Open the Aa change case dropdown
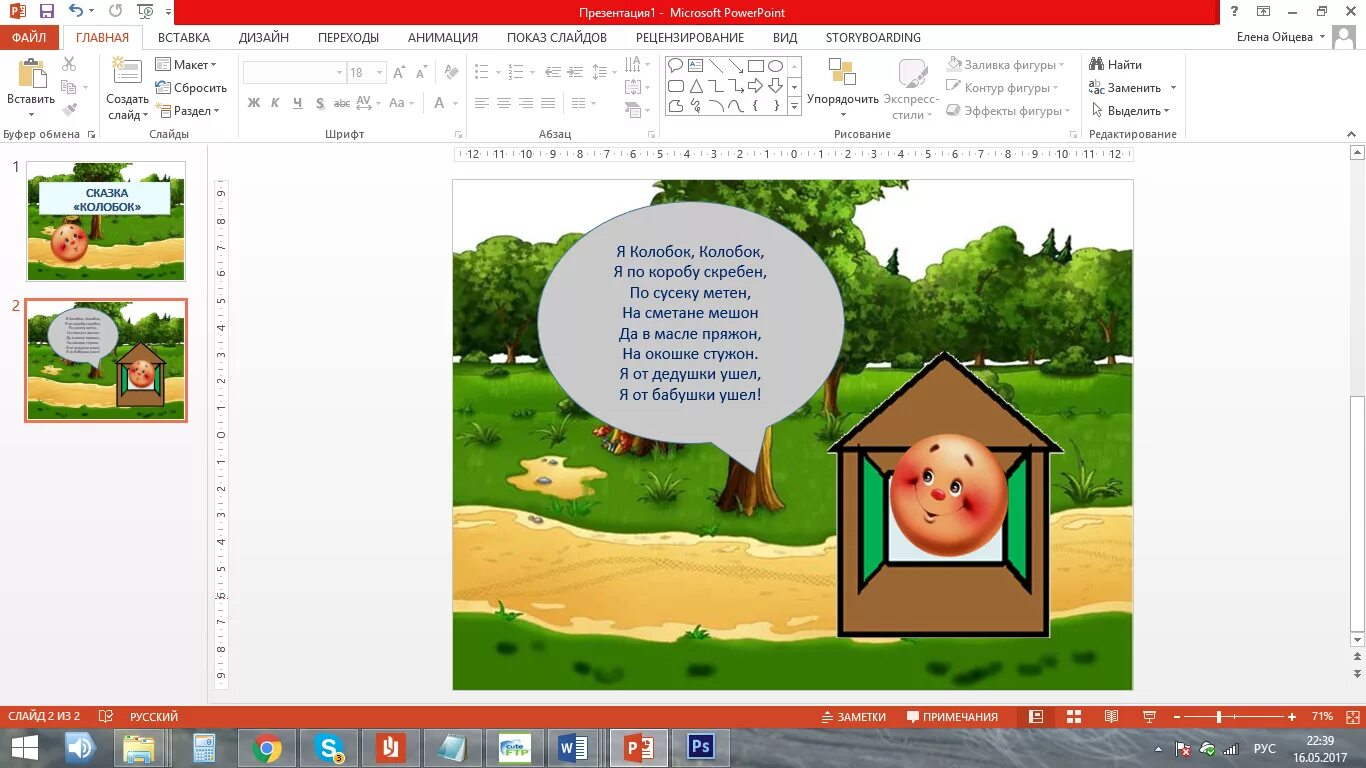Image resolution: width=1366 pixels, height=768 pixels. pyautogui.click(x=401, y=103)
